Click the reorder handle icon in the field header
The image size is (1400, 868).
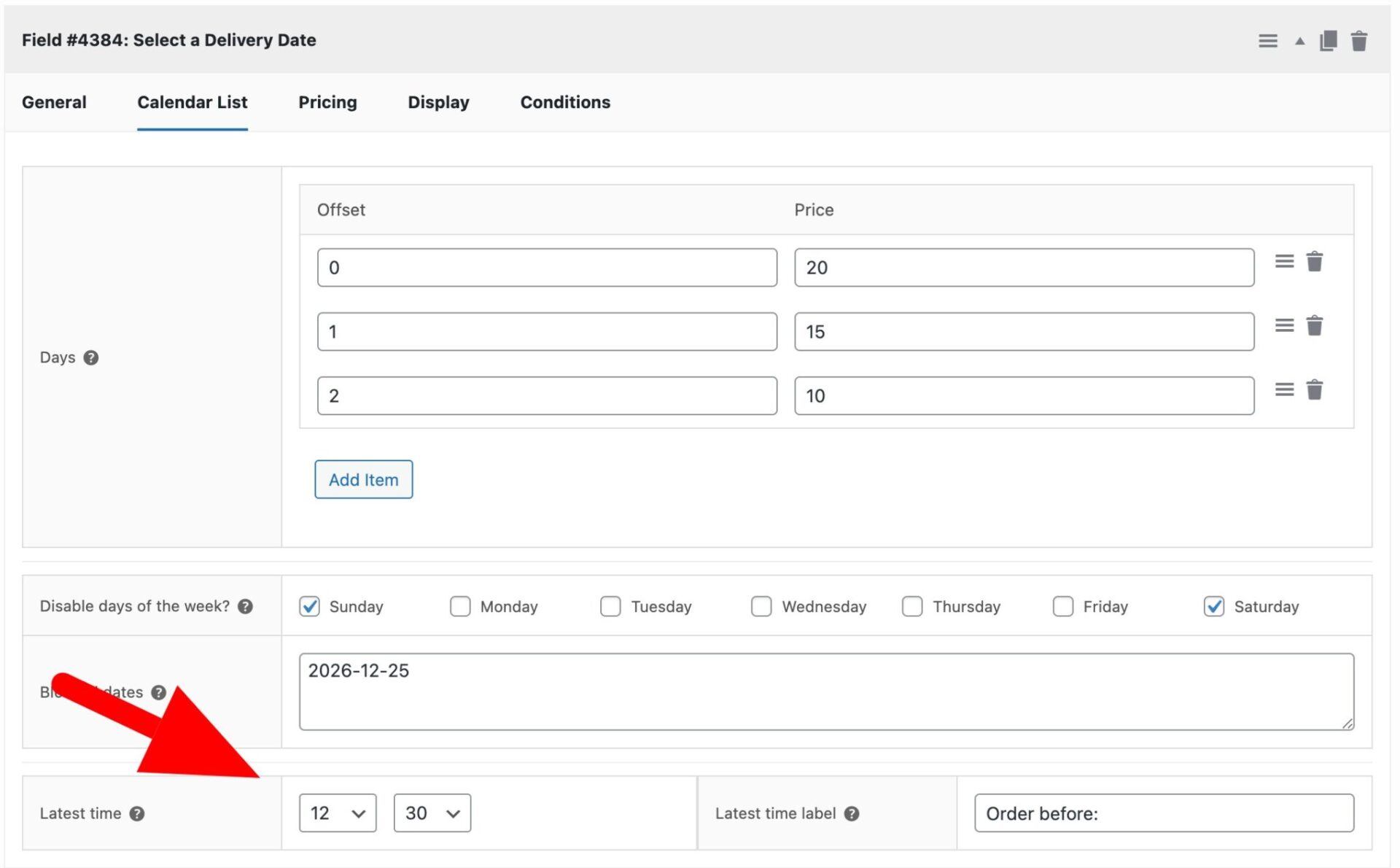[1268, 41]
